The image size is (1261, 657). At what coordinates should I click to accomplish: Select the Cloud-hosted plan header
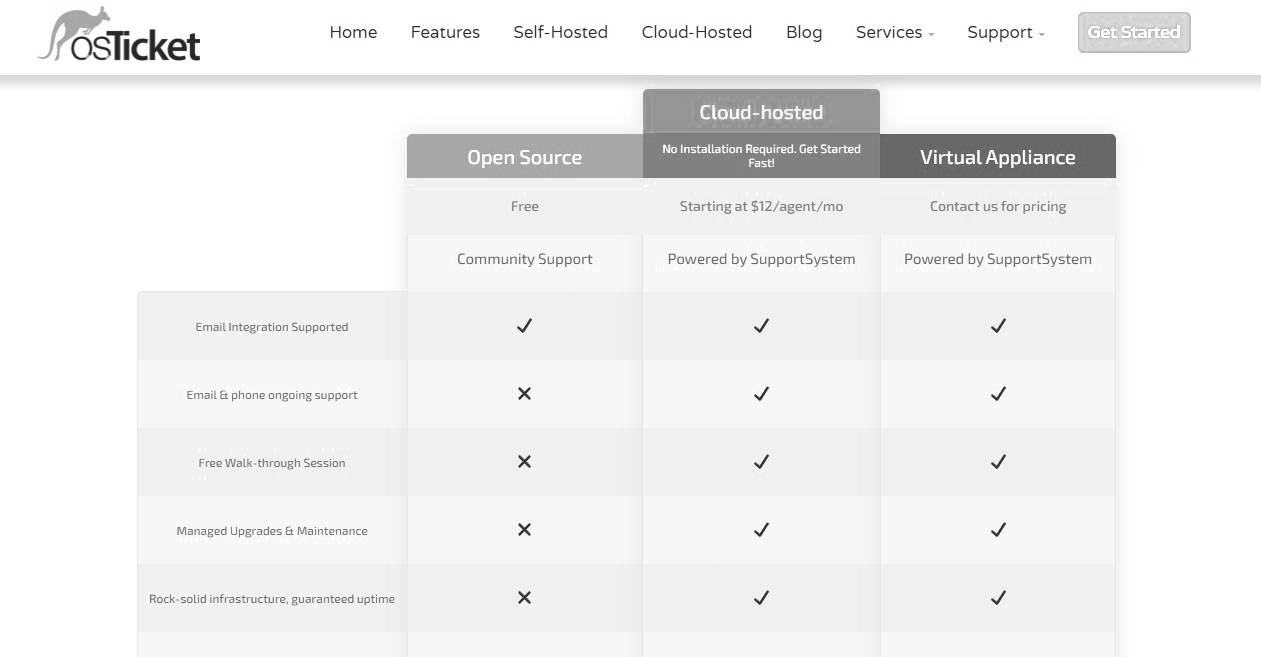click(x=761, y=113)
